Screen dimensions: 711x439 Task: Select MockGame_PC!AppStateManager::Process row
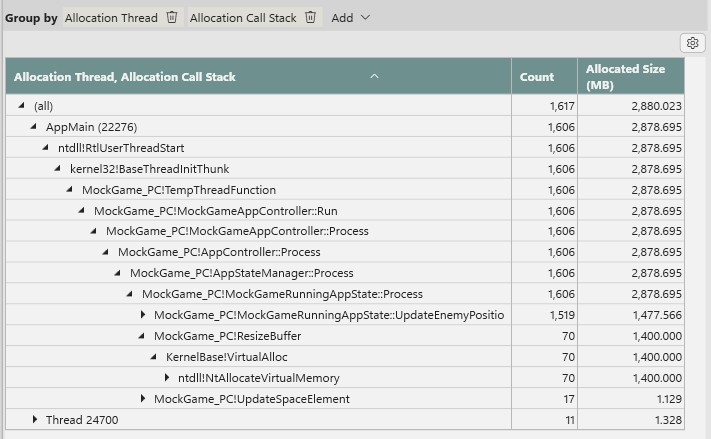click(241, 274)
